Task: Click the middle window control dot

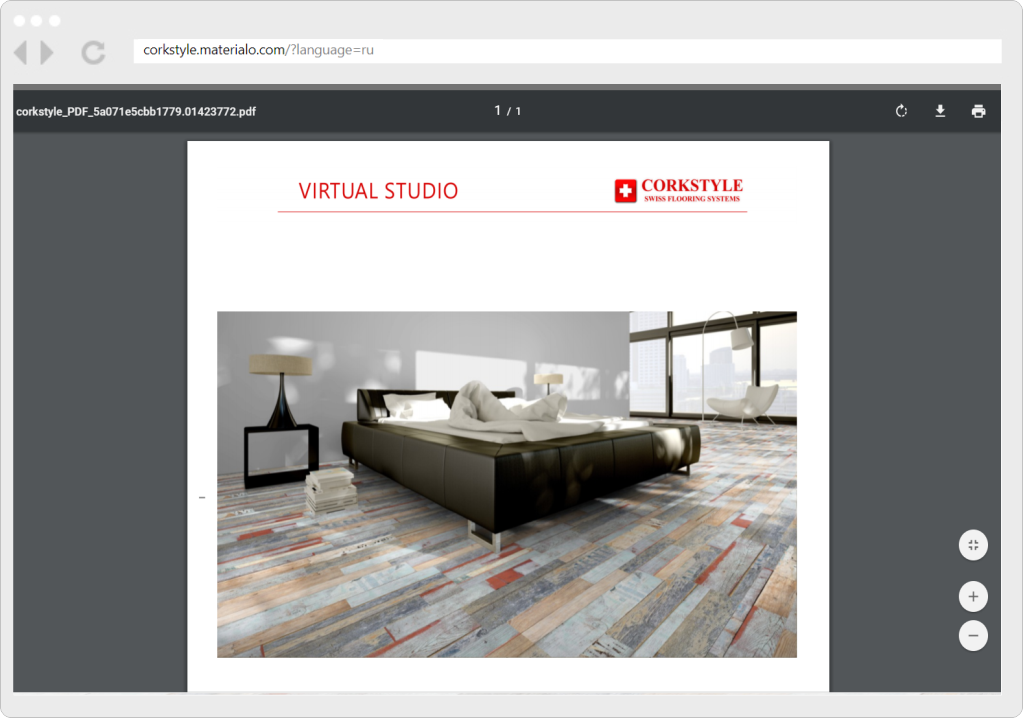Action: pyautogui.click(x=36, y=20)
